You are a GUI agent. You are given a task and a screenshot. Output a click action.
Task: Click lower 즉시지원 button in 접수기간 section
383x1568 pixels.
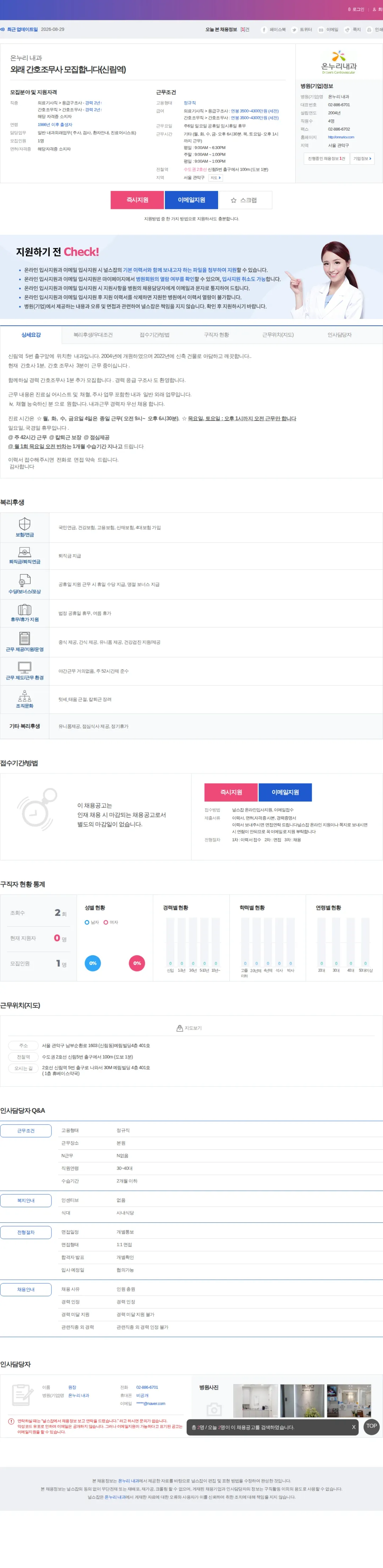231,792
